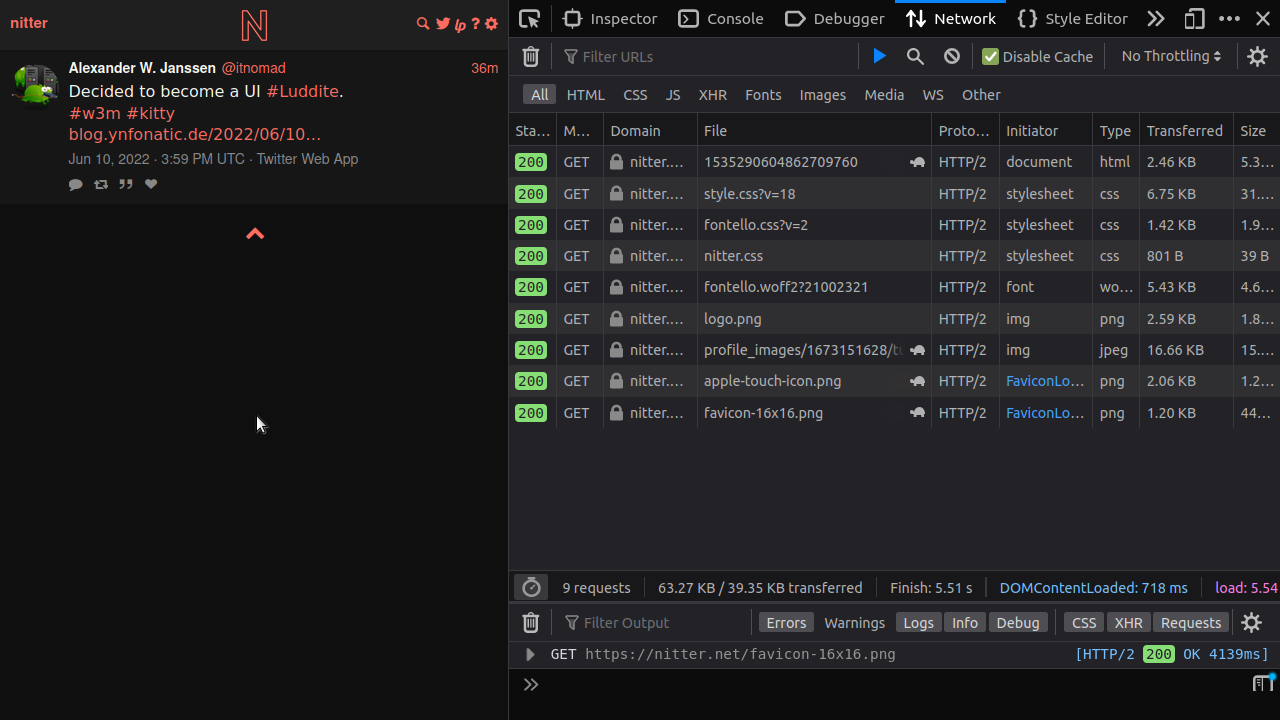Toggle the Debug console filter
This screenshot has width=1280, height=720.
pos(1018,623)
